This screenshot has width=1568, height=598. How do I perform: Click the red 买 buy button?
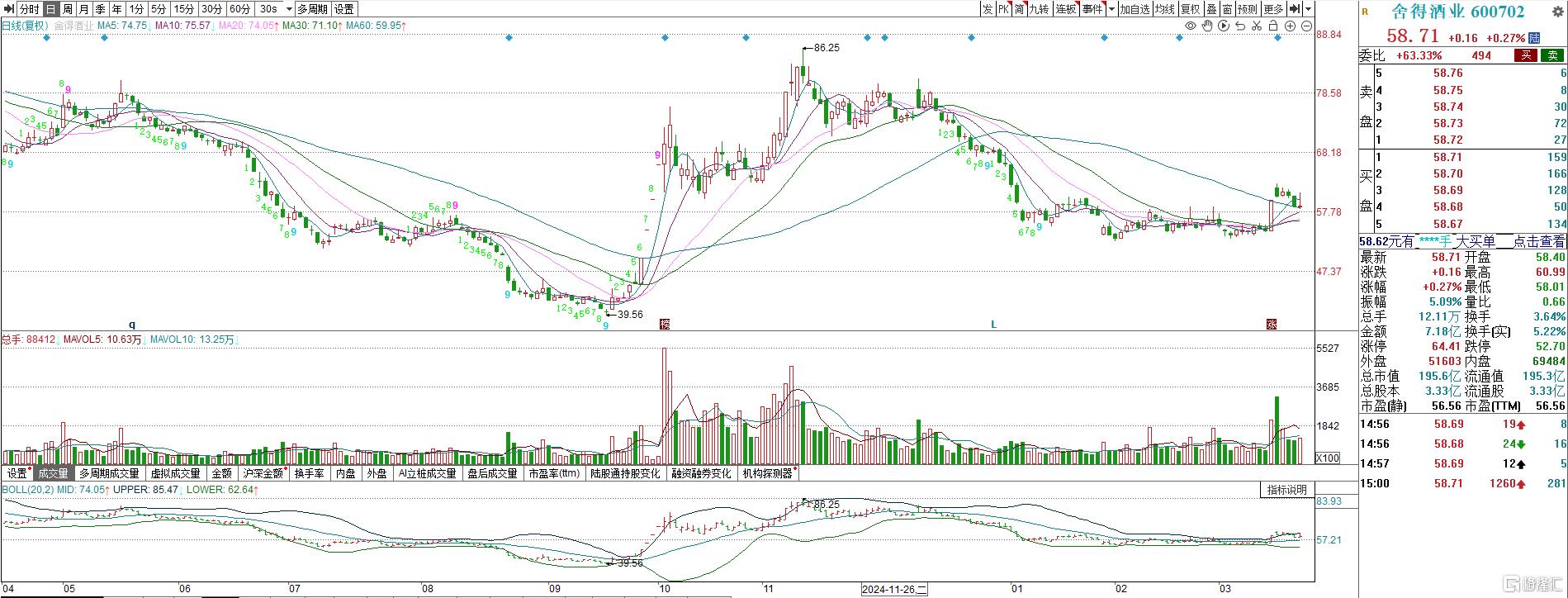click(1525, 55)
